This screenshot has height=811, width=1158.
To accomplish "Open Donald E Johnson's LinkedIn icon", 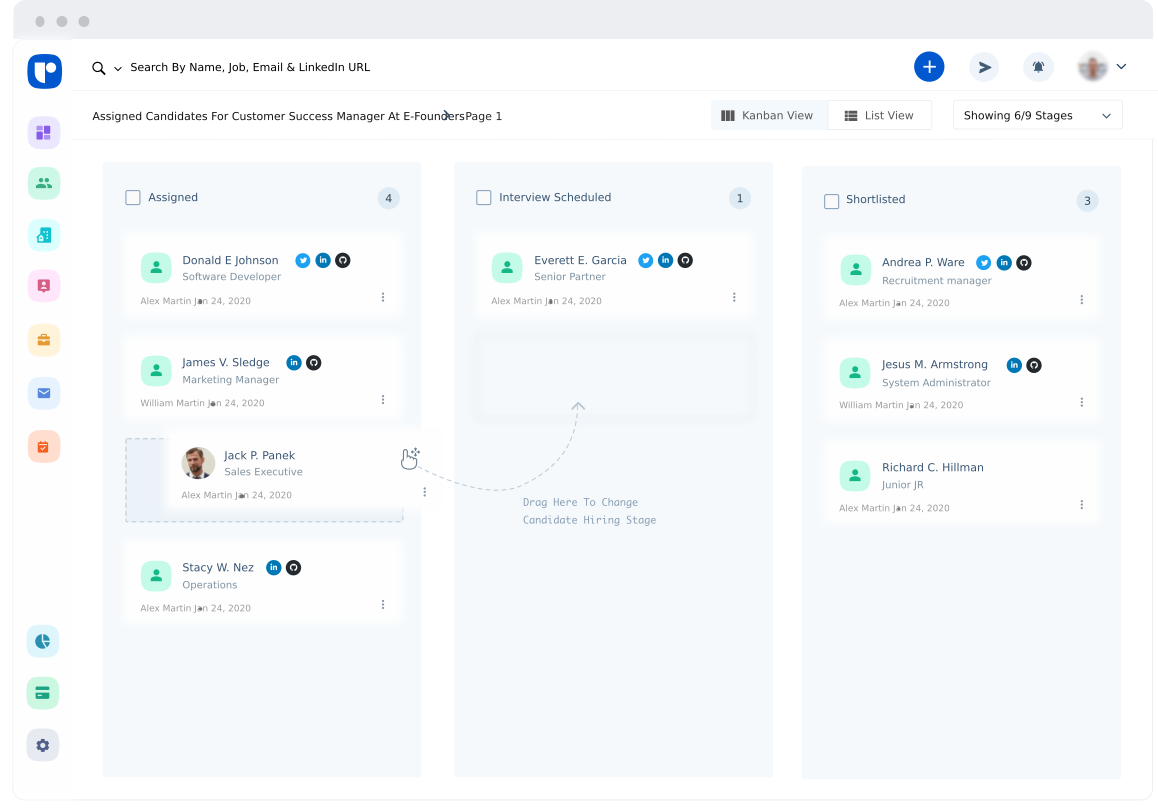I will (x=323, y=260).
